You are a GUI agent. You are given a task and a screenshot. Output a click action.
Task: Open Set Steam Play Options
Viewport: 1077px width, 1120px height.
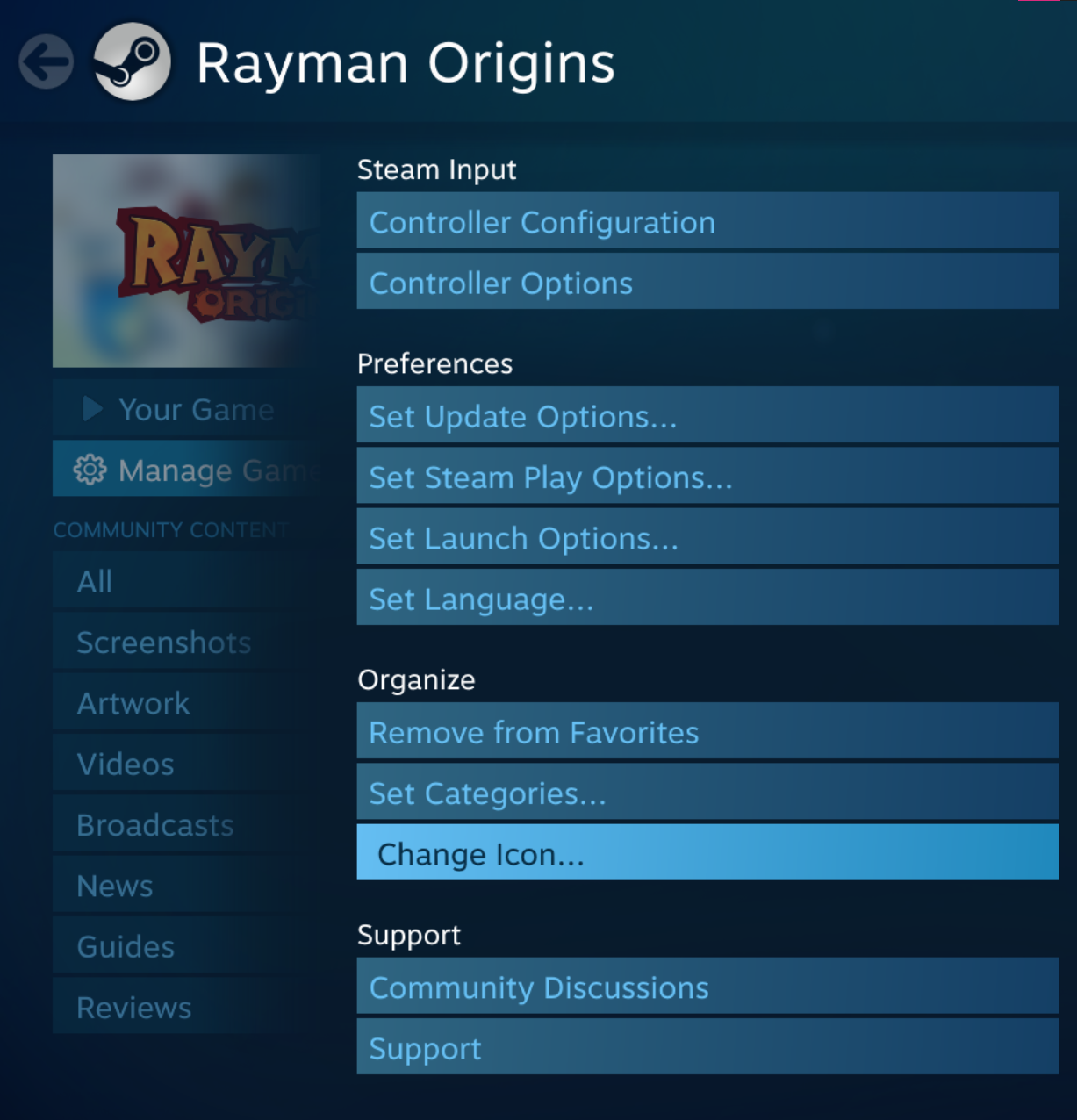tap(707, 477)
